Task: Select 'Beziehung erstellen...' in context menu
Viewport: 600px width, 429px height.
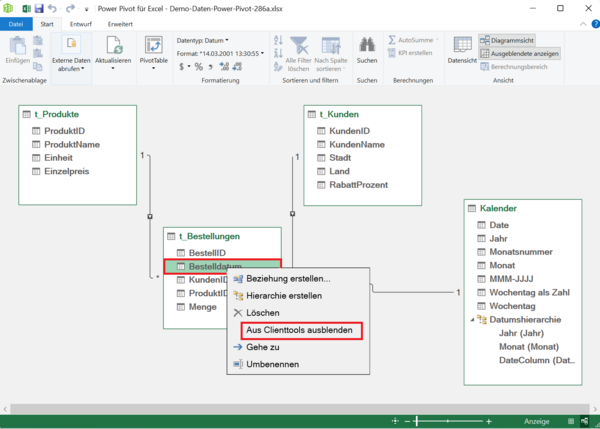Action: (x=288, y=279)
